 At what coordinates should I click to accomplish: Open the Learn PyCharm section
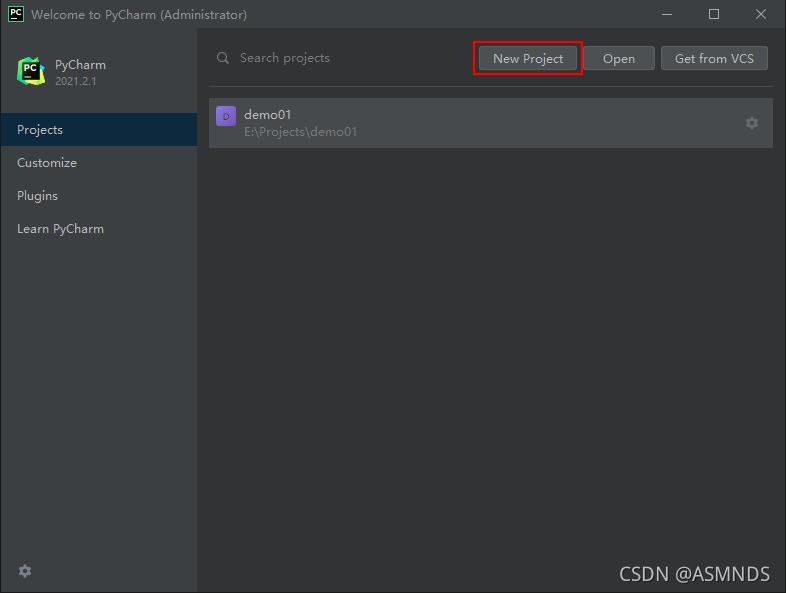click(x=99, y=229)
